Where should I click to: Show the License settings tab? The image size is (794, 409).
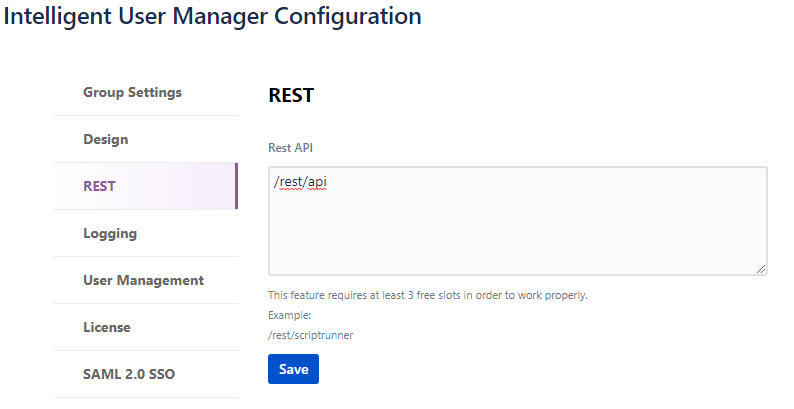tap(107, 327)
